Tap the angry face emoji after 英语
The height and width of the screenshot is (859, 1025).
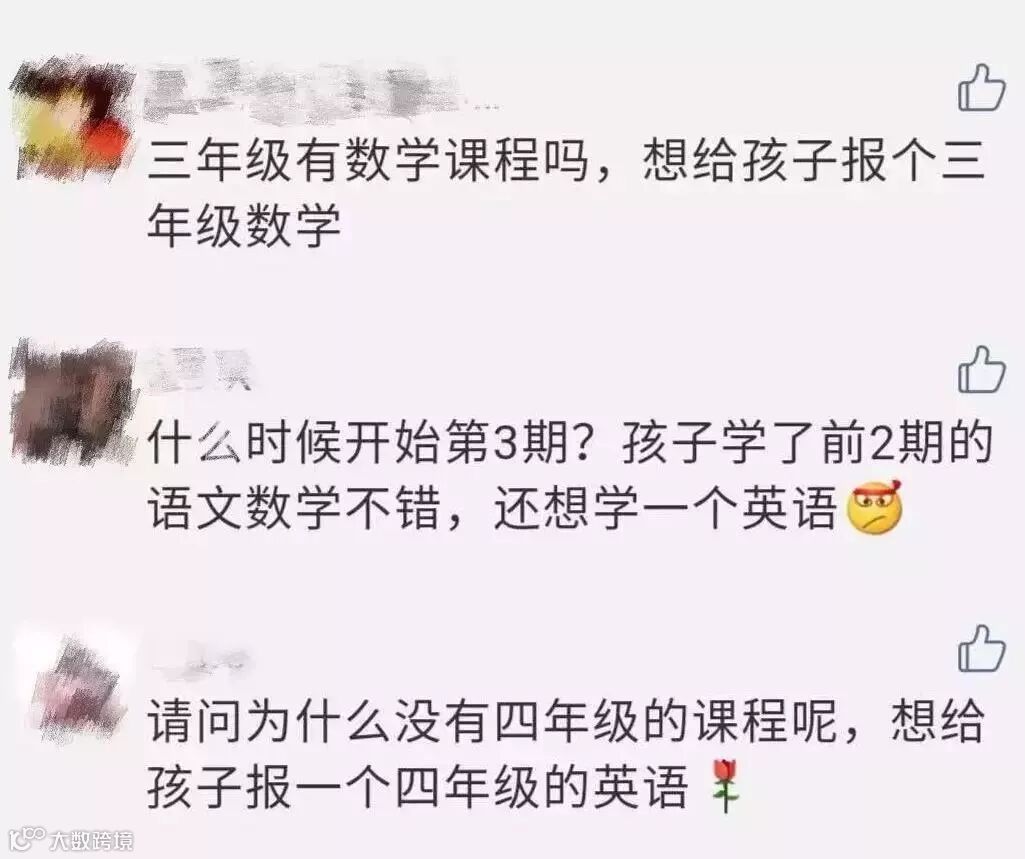[x=874, y=507]
